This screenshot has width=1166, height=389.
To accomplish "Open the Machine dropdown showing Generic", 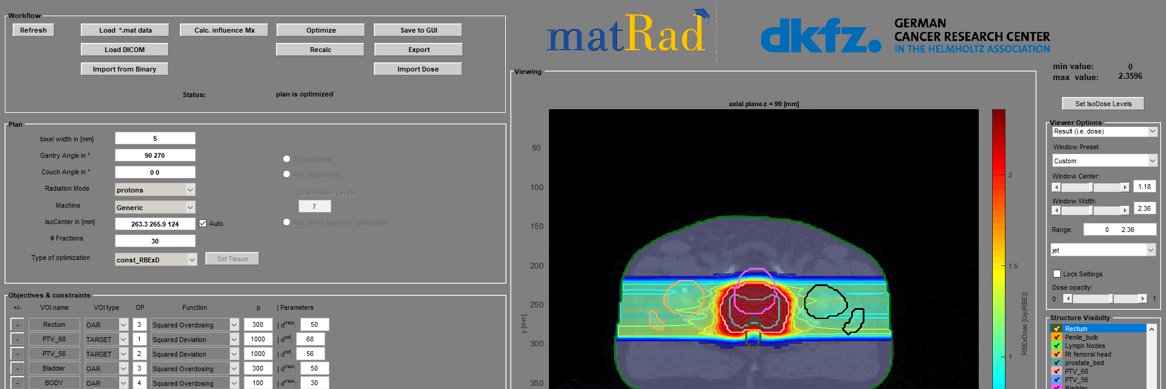I will pos(155,208).
